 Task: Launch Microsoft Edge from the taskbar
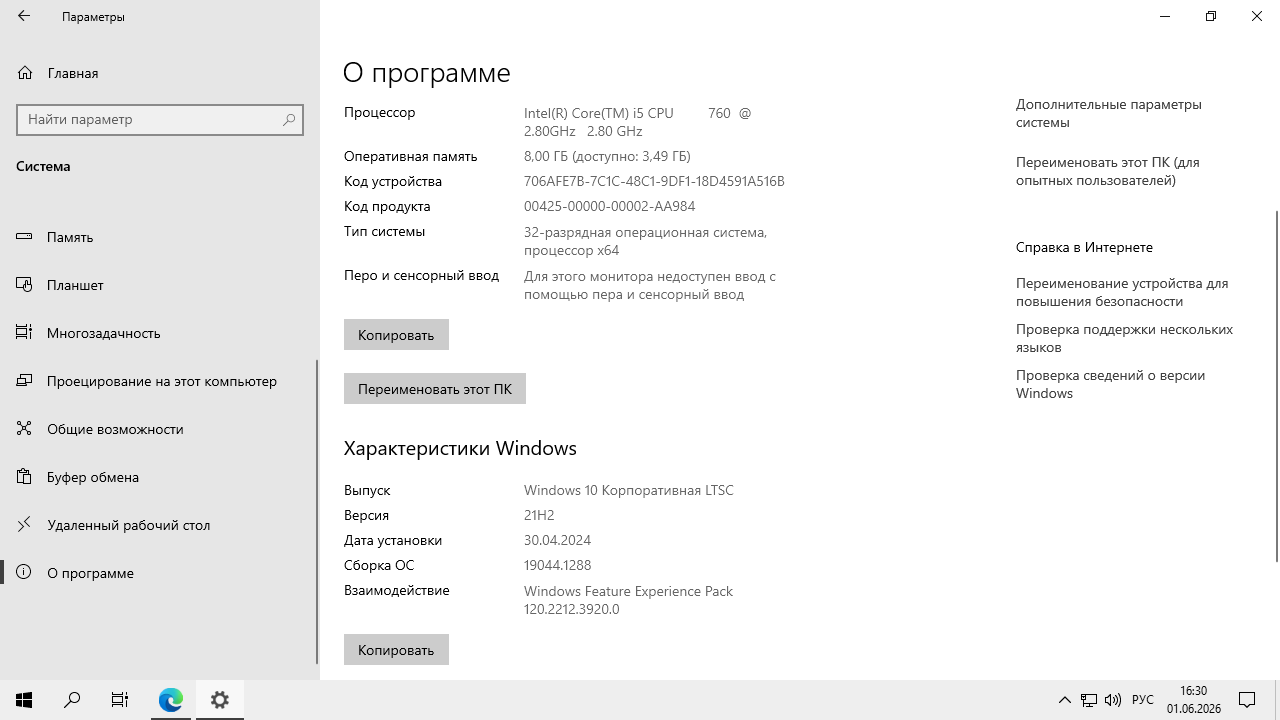point(171,700)
